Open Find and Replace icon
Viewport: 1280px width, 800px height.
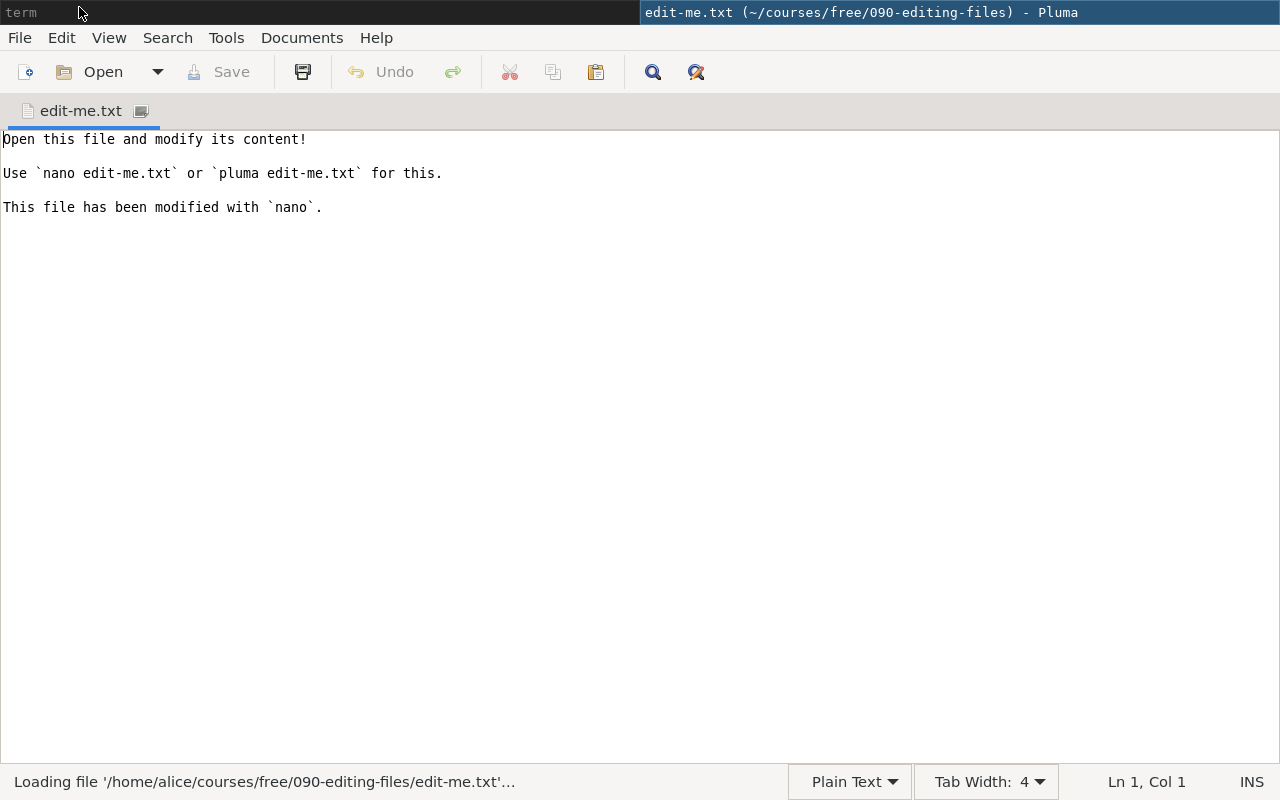coord(696,72)
